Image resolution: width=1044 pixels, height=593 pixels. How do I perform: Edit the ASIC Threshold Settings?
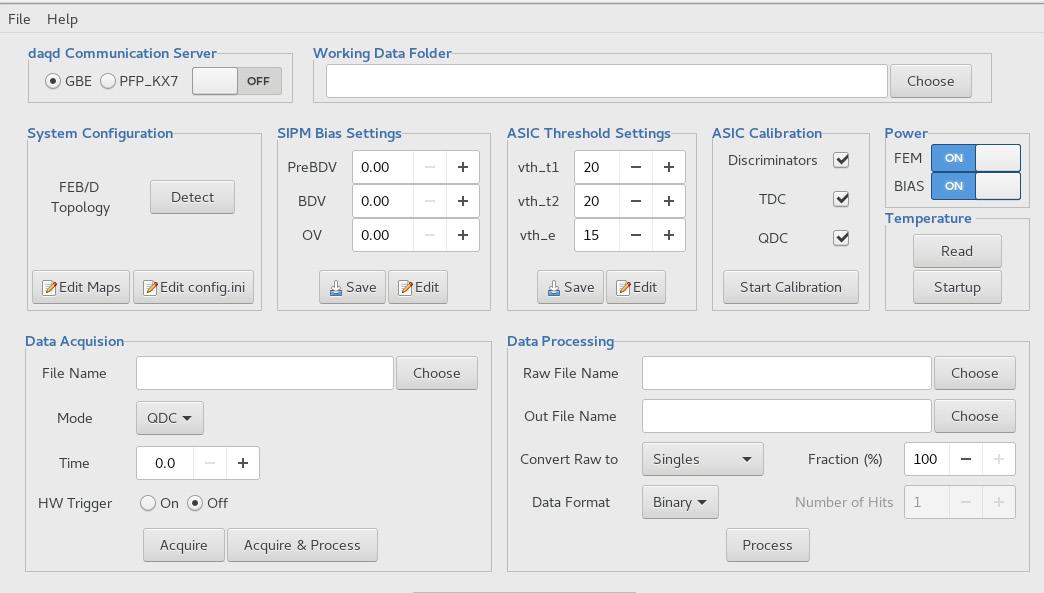[636, 287]
